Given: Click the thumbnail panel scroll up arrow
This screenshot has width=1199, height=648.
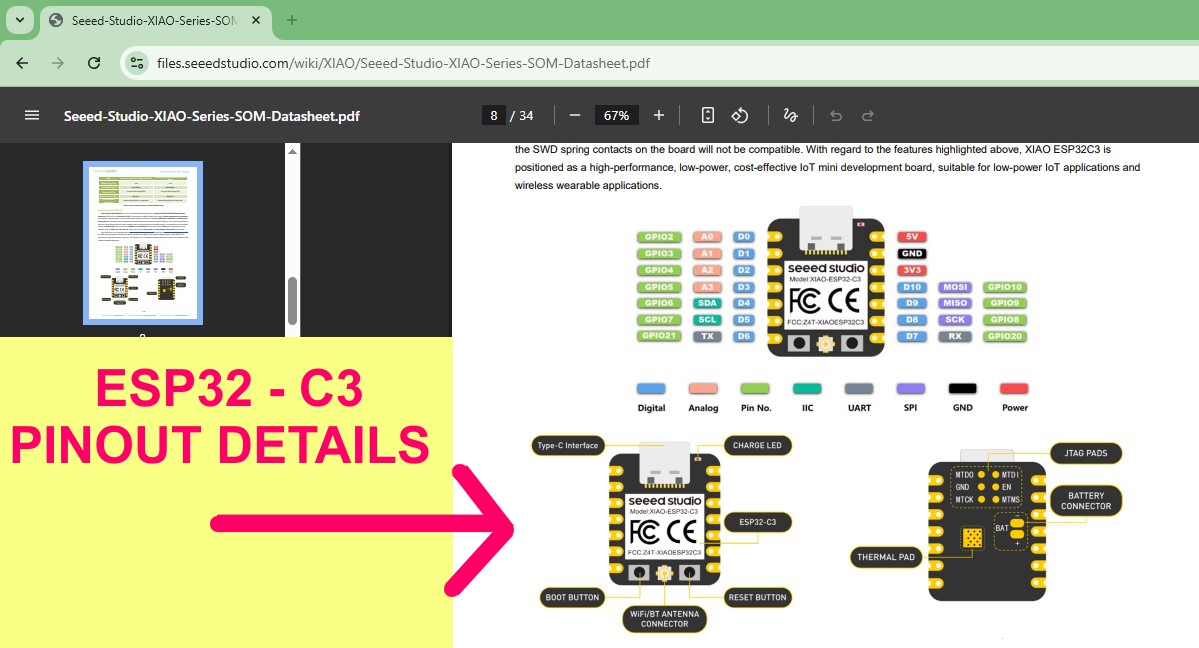Looking at the screenshot, I should click(292, 151).
